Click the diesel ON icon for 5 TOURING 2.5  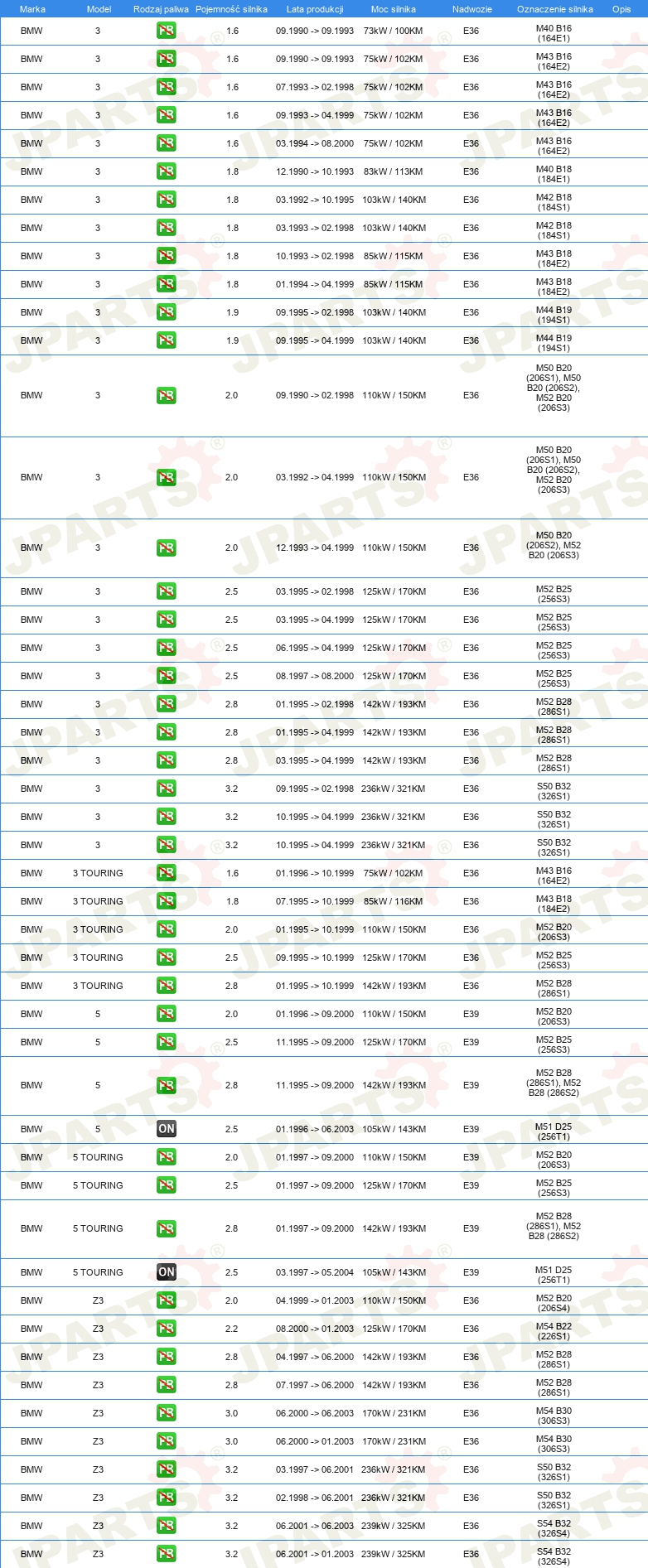(166, 1273)
